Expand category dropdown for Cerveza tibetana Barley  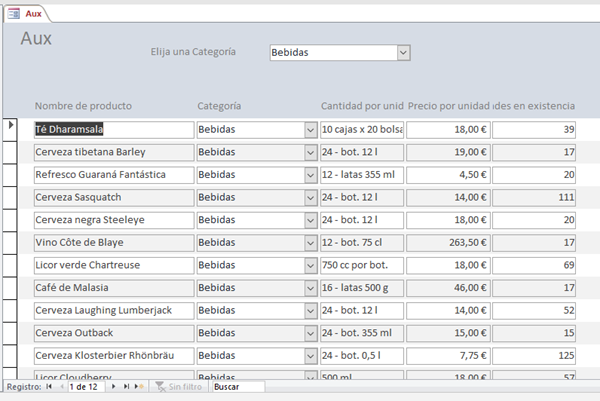[310, 153]
